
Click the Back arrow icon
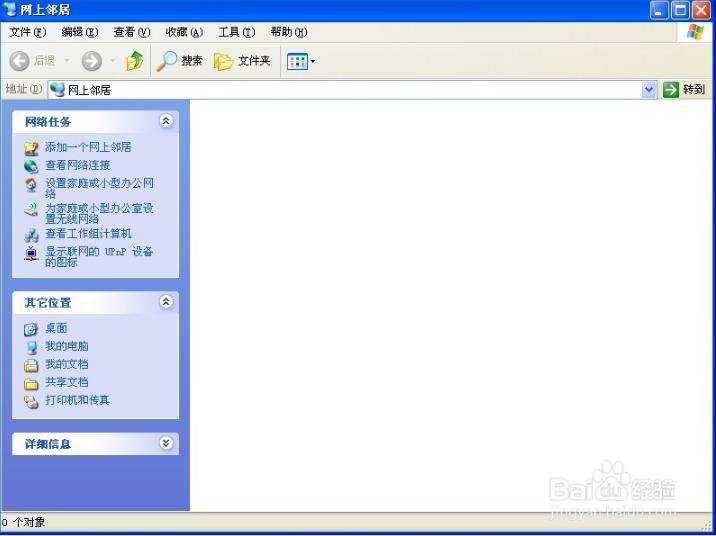point(20,61)
